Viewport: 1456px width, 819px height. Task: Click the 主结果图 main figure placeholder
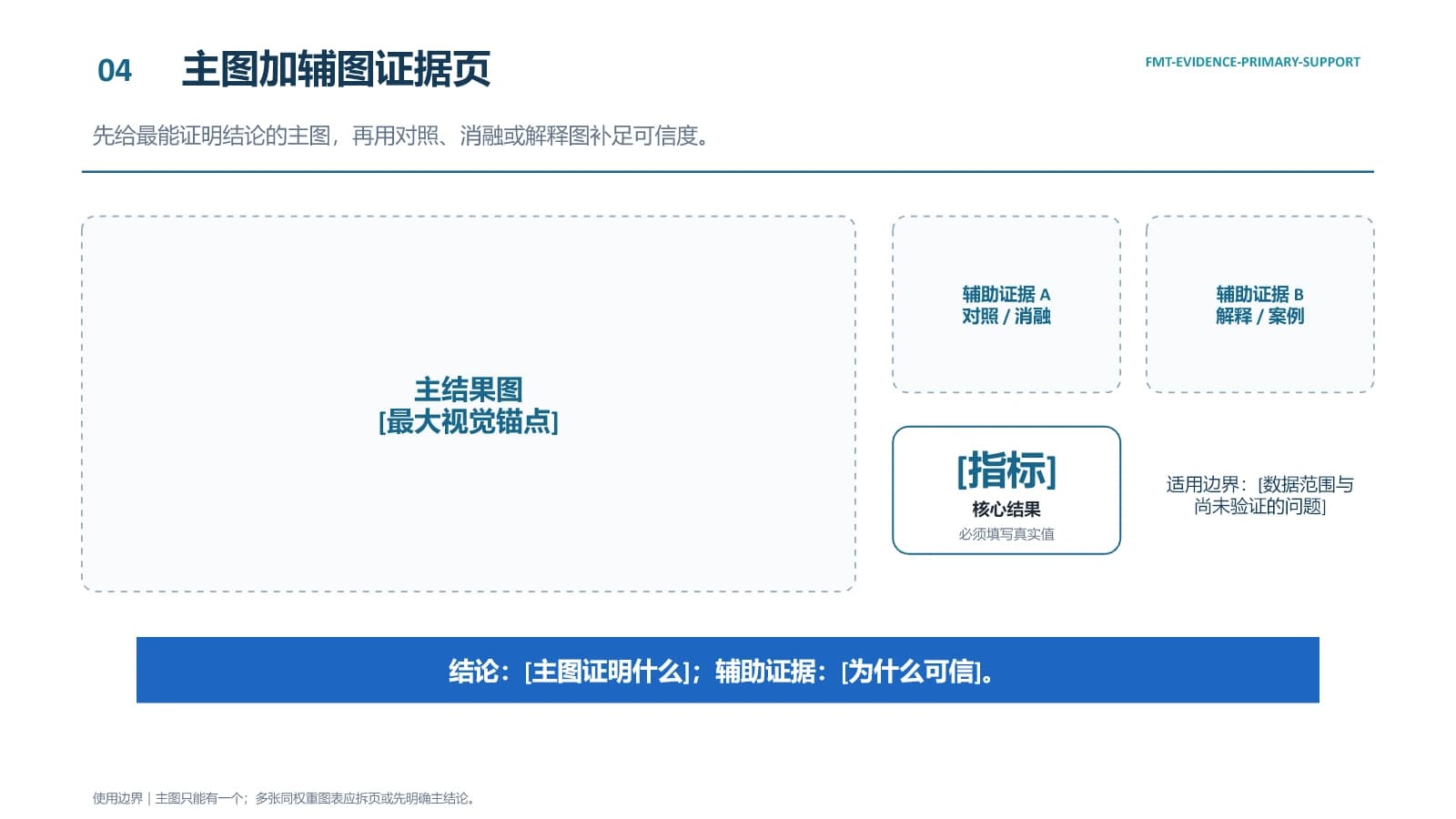[x=469, y=404]
